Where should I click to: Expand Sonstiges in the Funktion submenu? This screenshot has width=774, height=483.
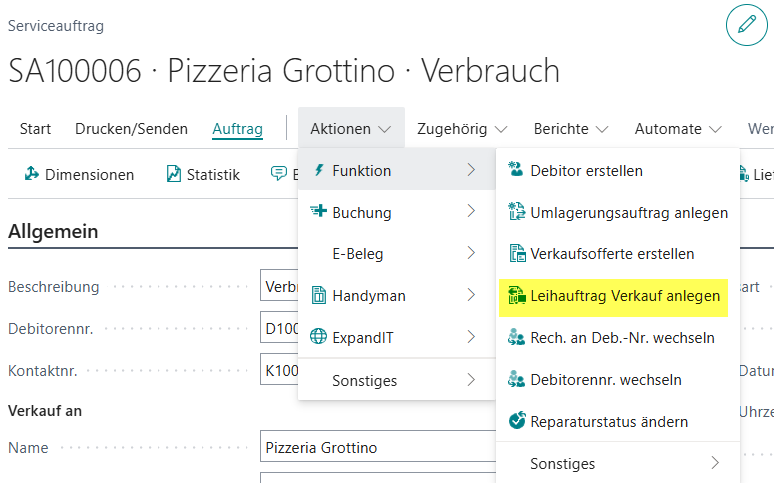tap(715, 463)
